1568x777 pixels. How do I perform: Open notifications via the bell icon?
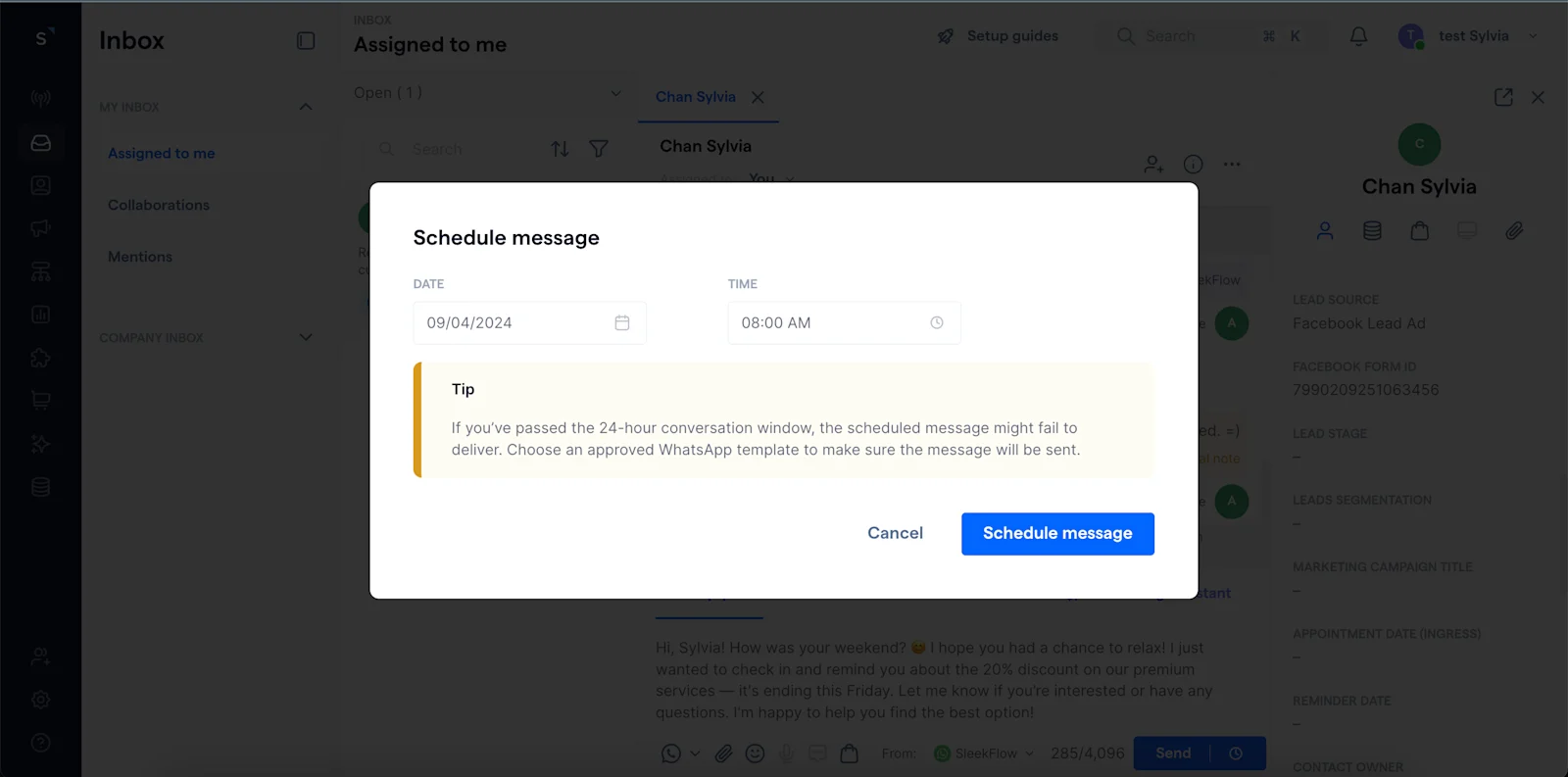coord(1358,35)
